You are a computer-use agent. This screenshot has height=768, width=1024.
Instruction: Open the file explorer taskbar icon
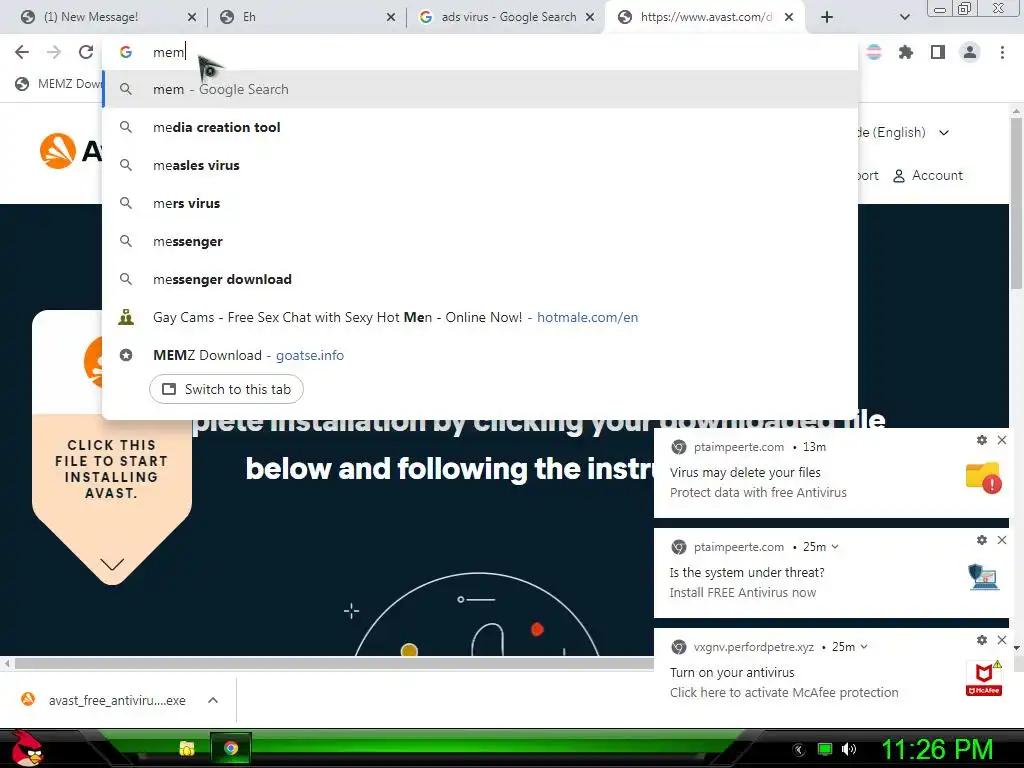click(x=187, y=748)
